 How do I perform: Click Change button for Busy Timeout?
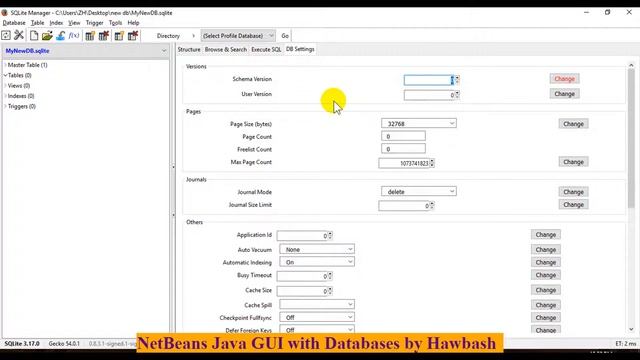(x=546, y=275)
